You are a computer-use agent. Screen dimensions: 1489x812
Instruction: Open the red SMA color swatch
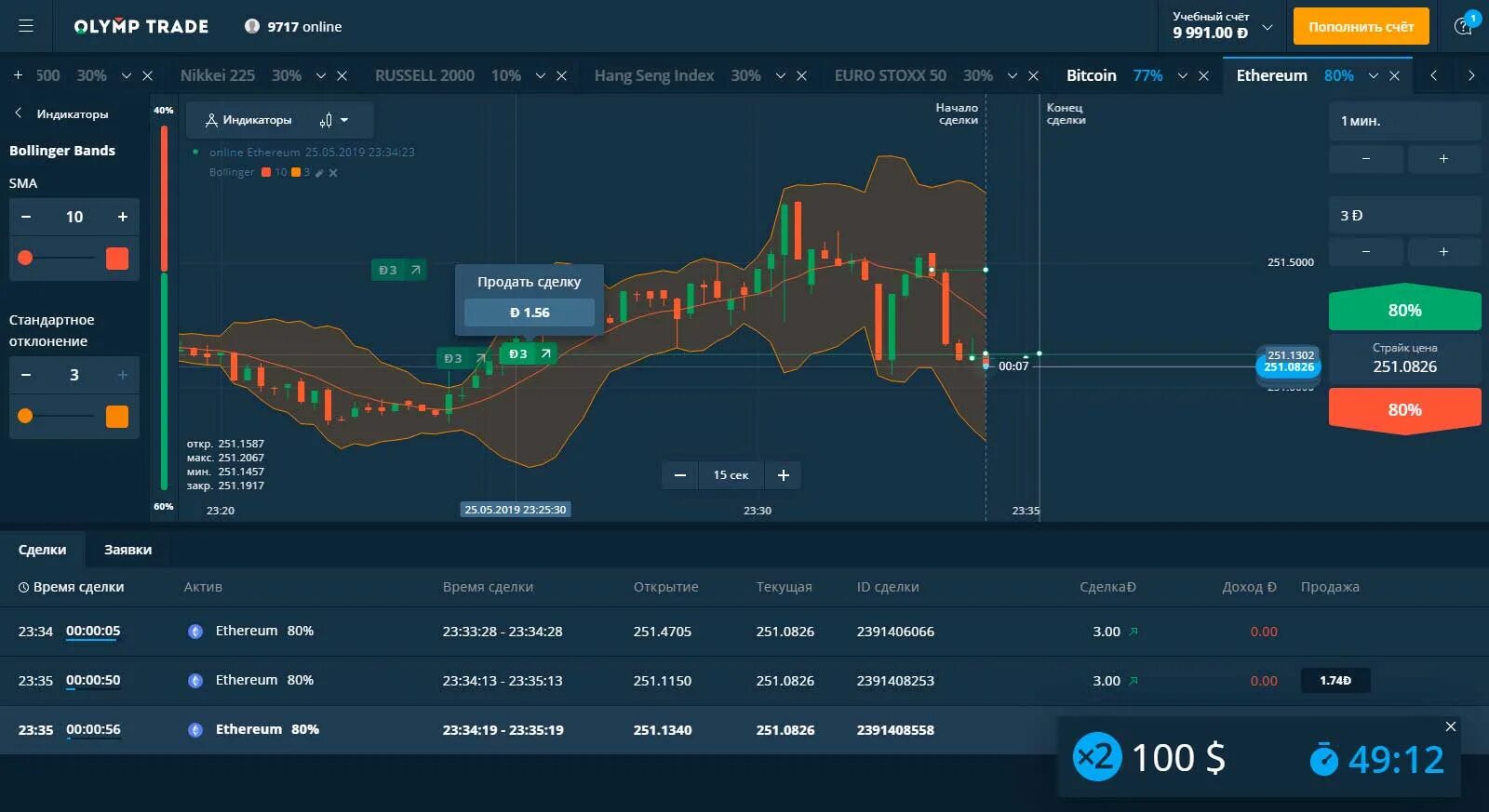(117, 258)
